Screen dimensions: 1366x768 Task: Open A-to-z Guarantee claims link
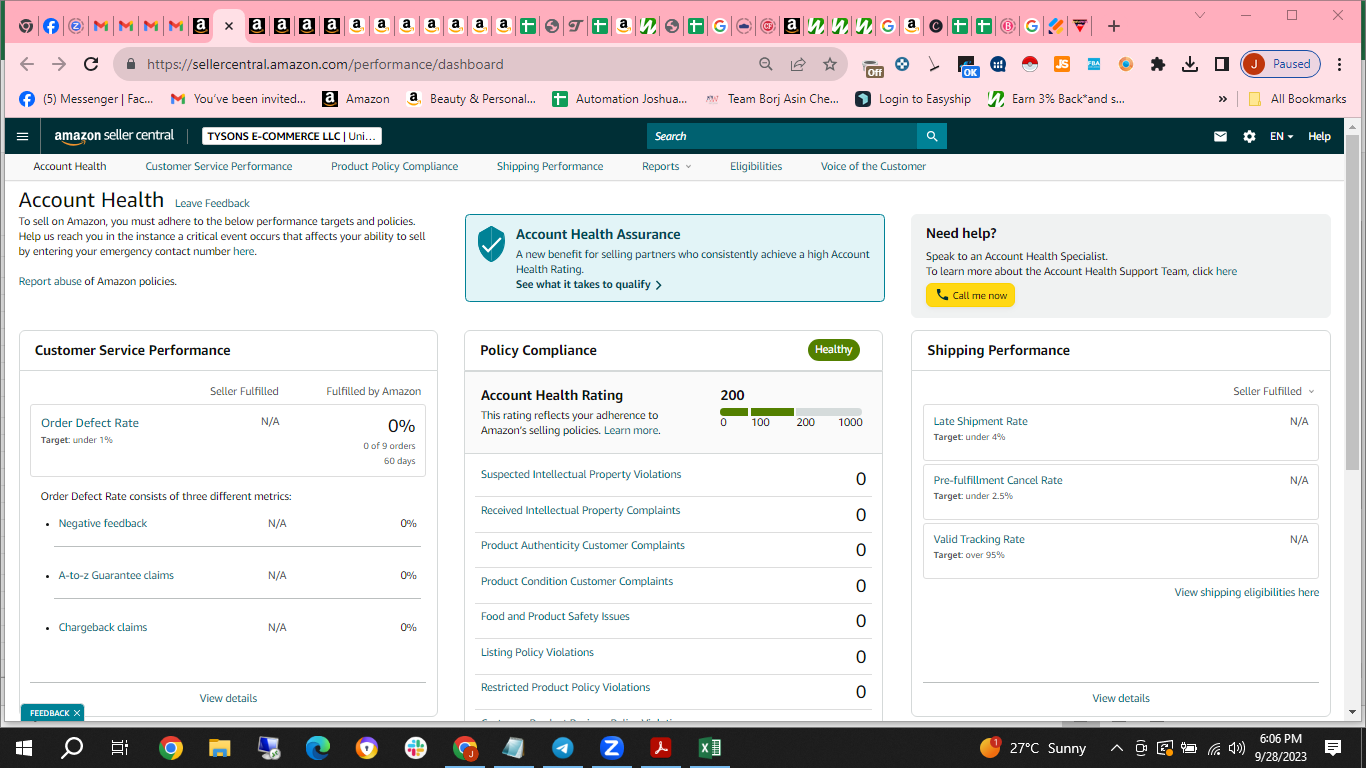coord(116,575)
